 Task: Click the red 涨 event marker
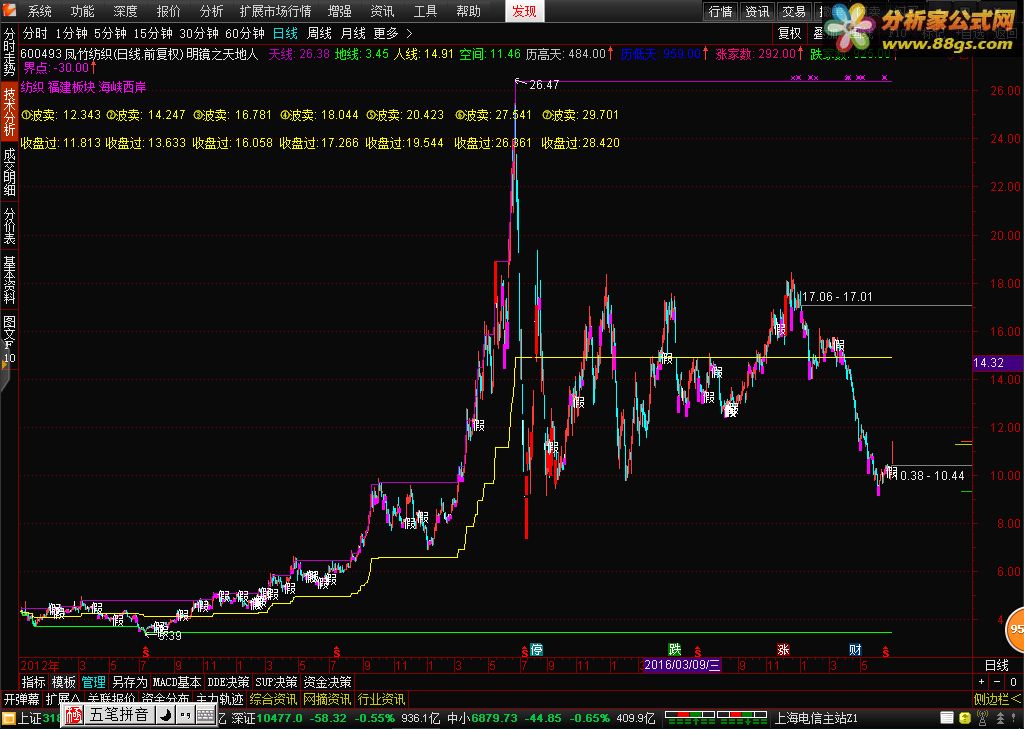783,649
